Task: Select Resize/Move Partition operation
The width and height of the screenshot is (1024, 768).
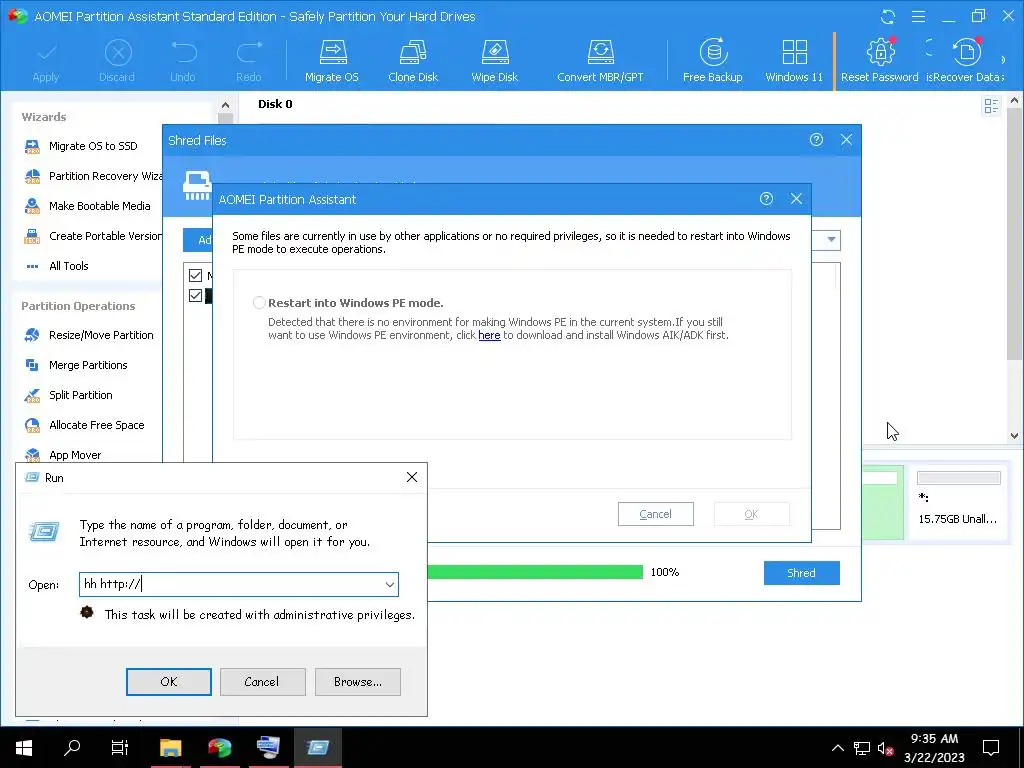Action: click(x=89, y=335)
